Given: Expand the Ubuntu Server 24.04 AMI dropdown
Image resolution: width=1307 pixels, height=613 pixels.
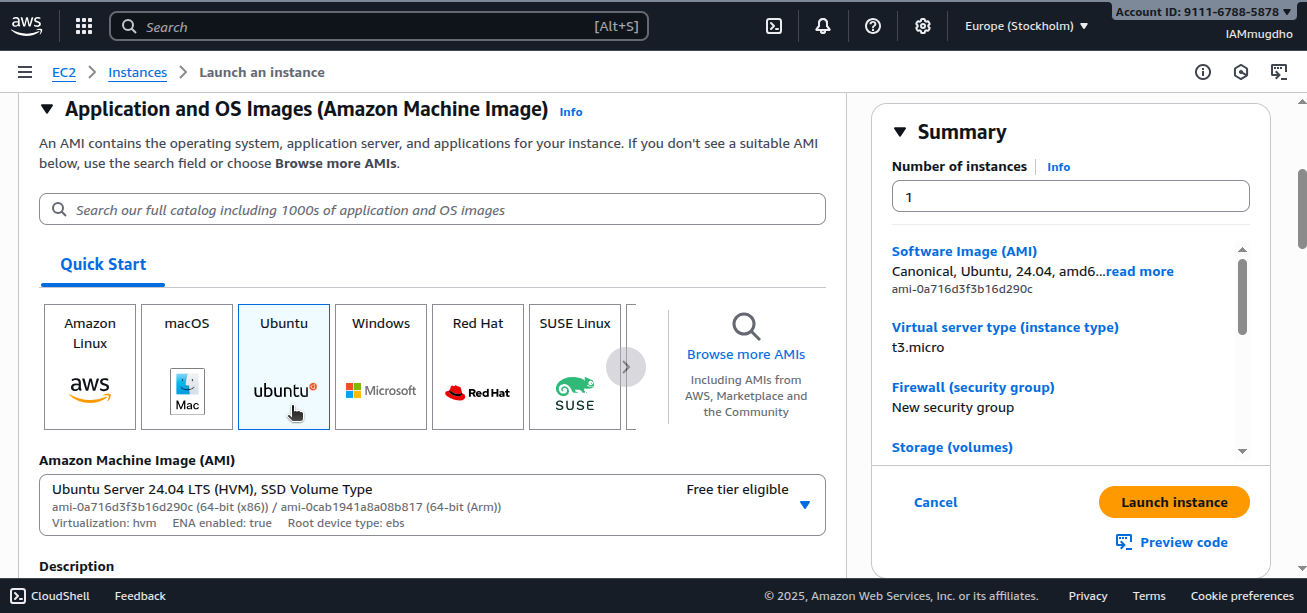Looking at the screenshot, I should coord(805,505).
